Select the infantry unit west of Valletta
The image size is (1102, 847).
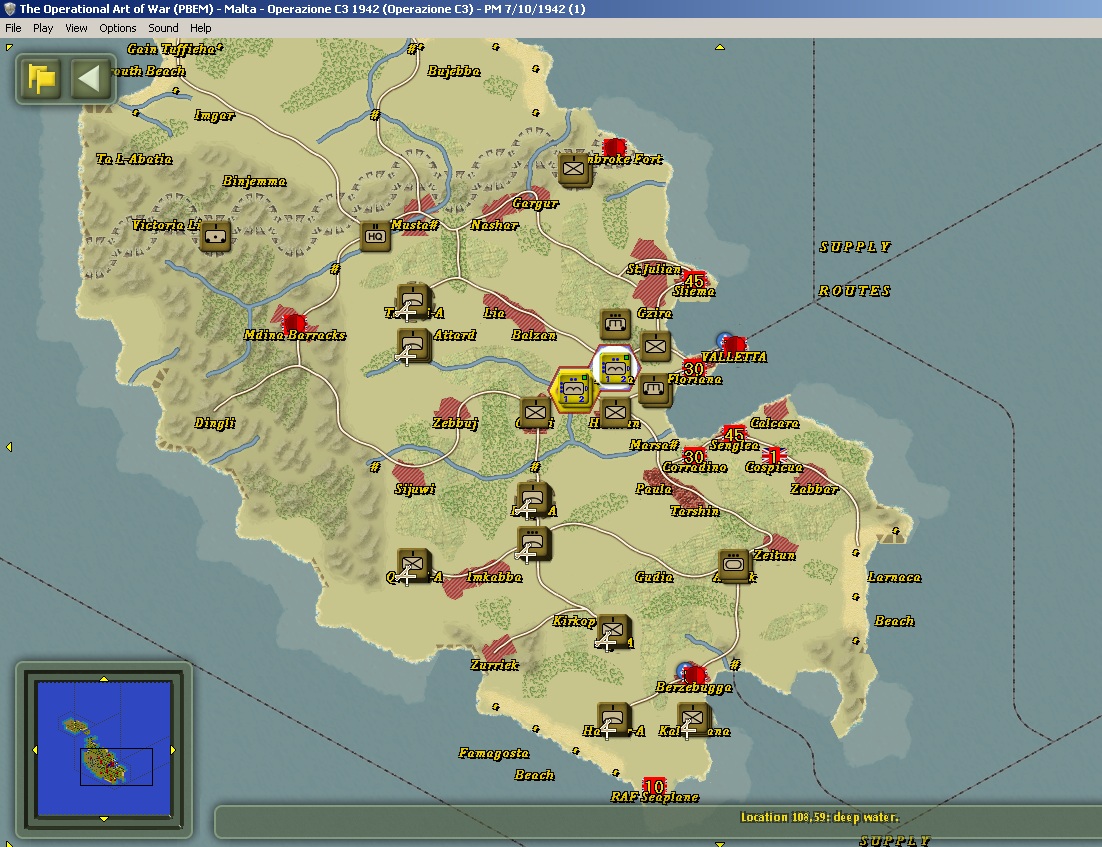655,347
